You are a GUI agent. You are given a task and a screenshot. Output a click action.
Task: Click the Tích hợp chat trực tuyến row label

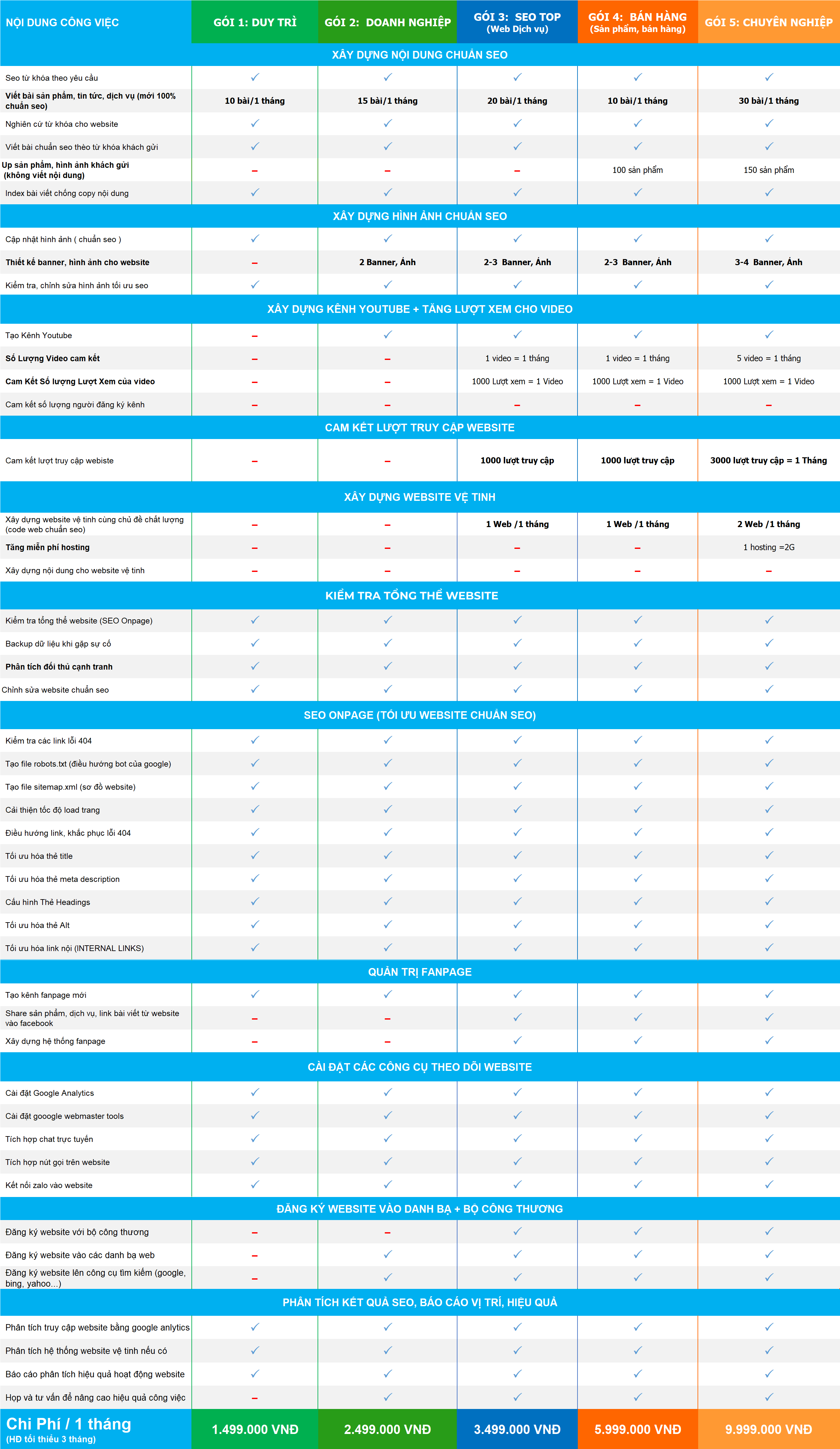[49, 1139]
